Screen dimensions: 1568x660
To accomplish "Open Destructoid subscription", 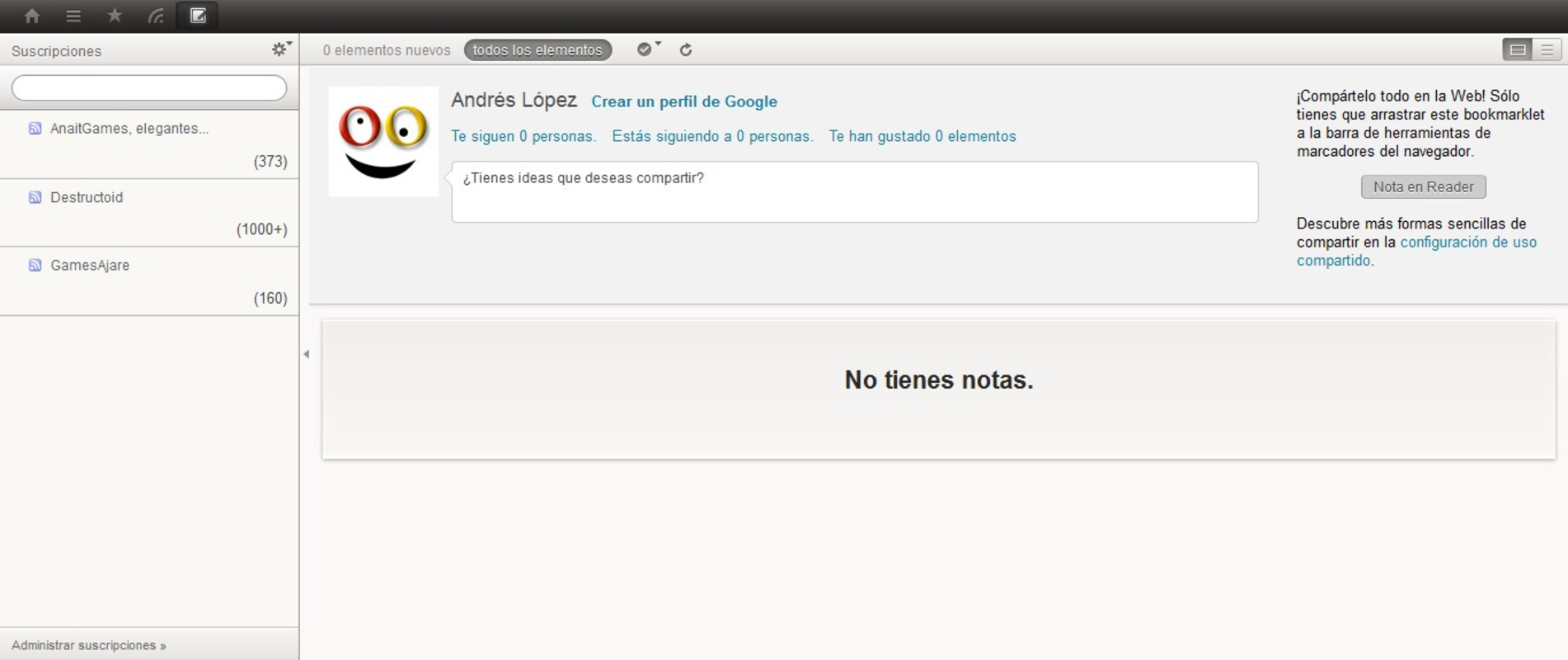I will [x=87, y=197].
